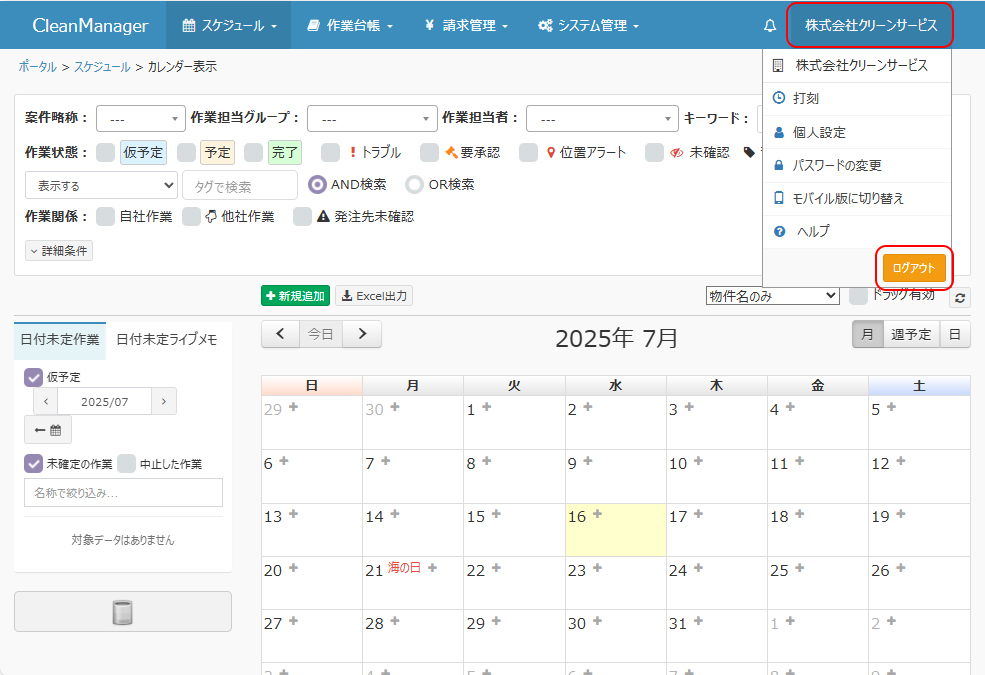Toggle the 仮予定 work status checkbox

(106, 153)
